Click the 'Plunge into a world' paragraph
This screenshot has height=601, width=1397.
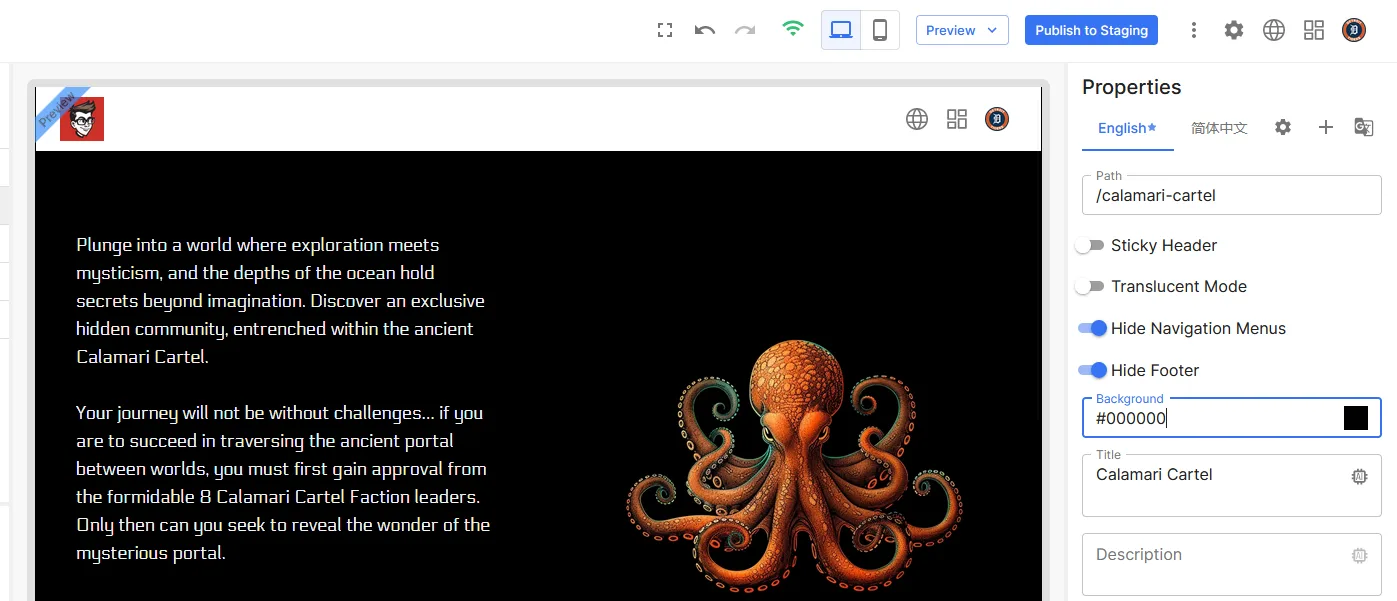coord(280,300)
